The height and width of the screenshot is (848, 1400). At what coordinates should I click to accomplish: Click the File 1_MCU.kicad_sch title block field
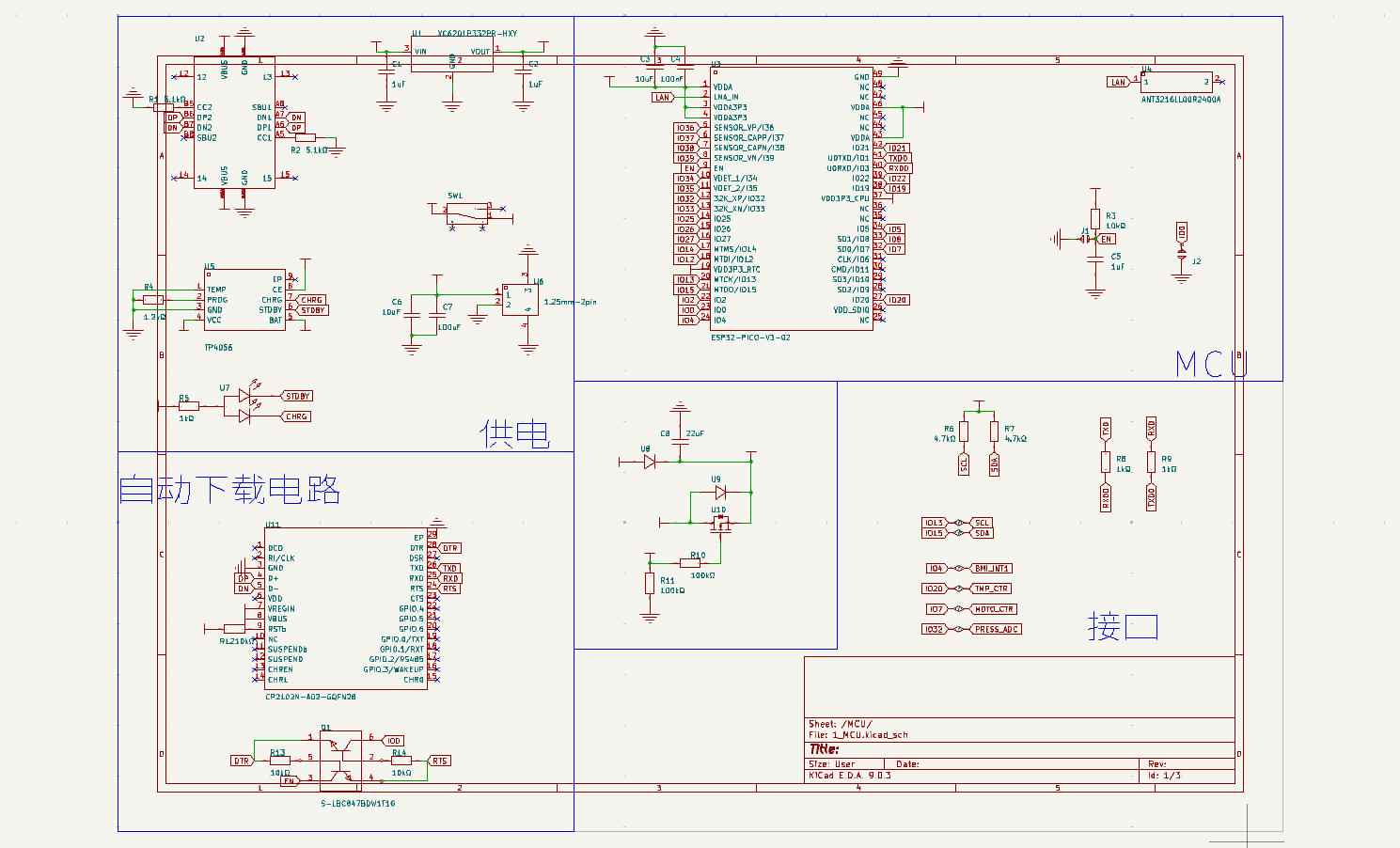(857, 735)
